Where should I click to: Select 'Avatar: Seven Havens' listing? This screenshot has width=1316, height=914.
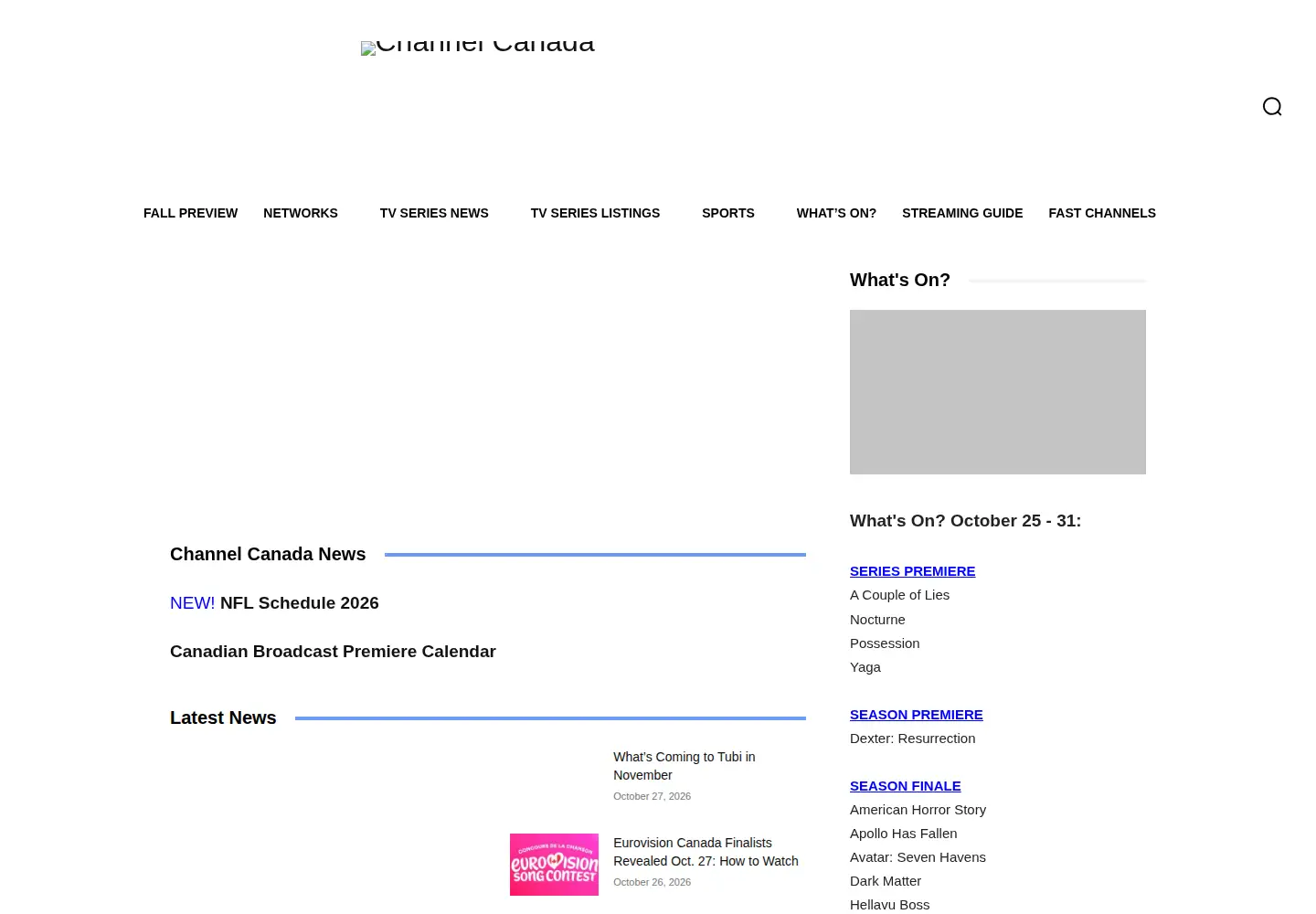[x=918, y=857]
